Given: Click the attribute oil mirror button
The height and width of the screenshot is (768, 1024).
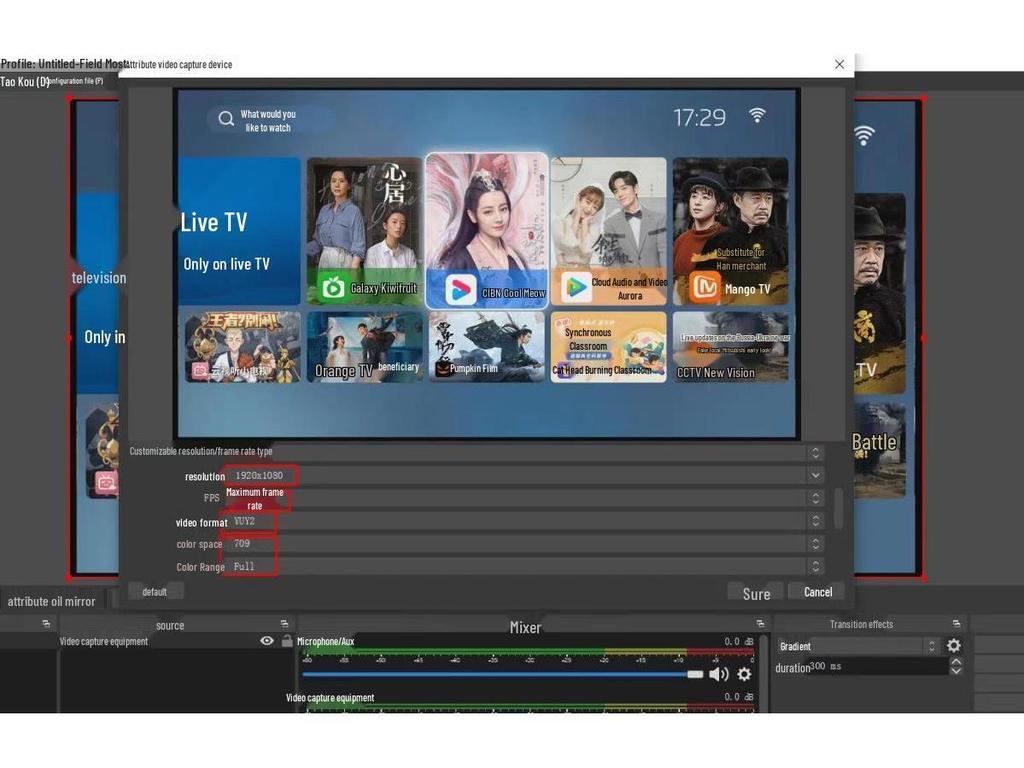Looking at the screenshot, I should [x=52, y=601].
